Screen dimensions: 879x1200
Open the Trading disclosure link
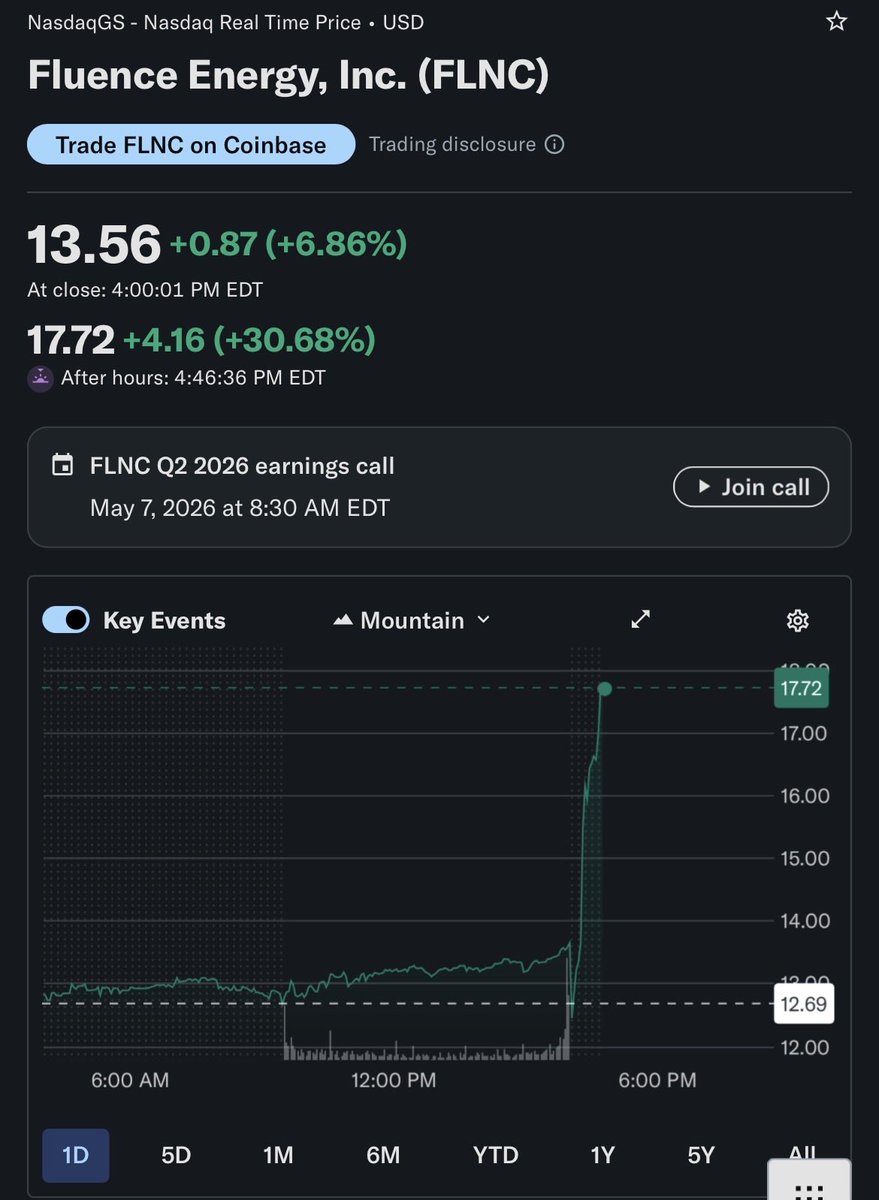pos(452,145)
